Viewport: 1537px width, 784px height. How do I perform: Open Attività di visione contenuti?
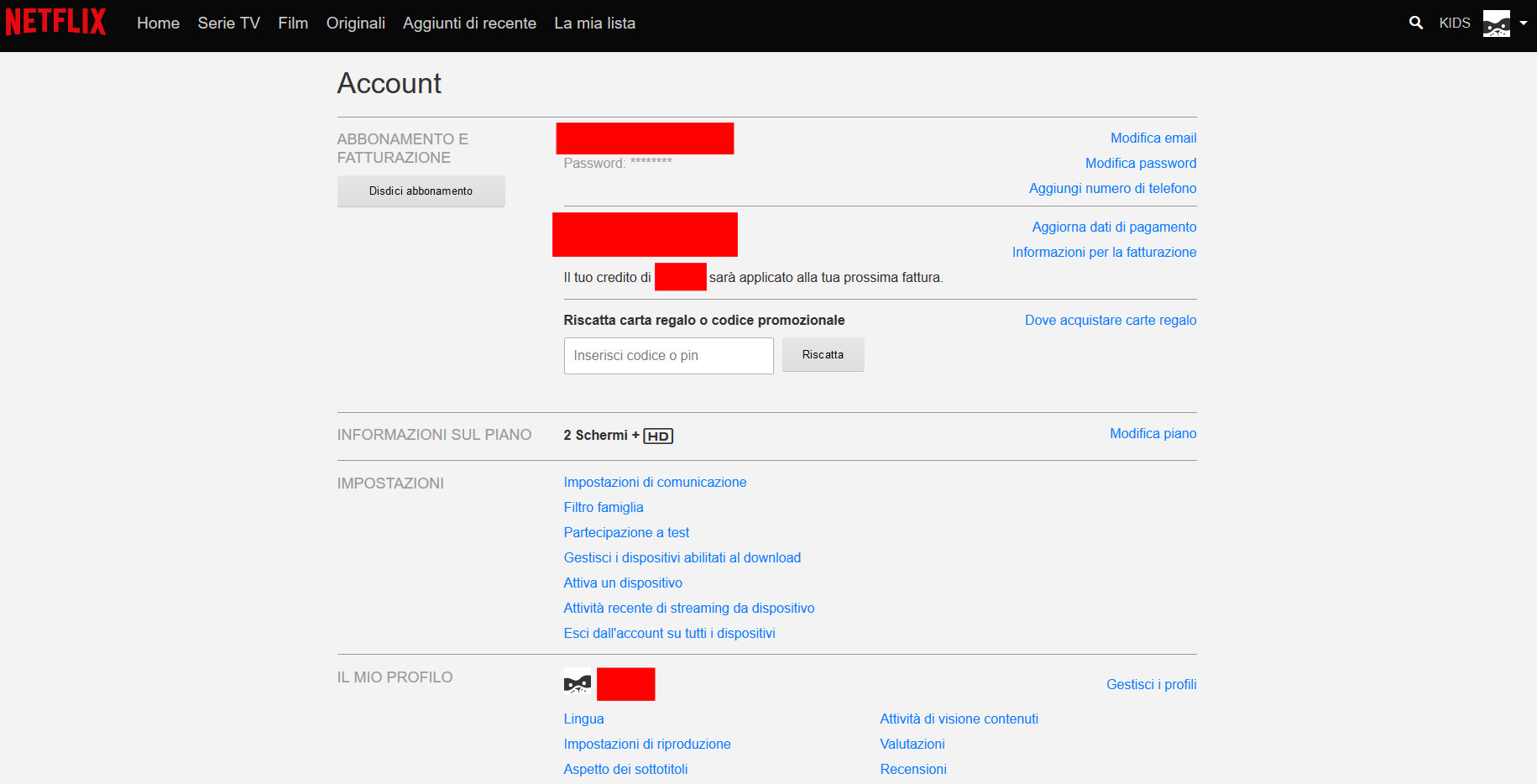pyautogui.click(x=959, y=719)
